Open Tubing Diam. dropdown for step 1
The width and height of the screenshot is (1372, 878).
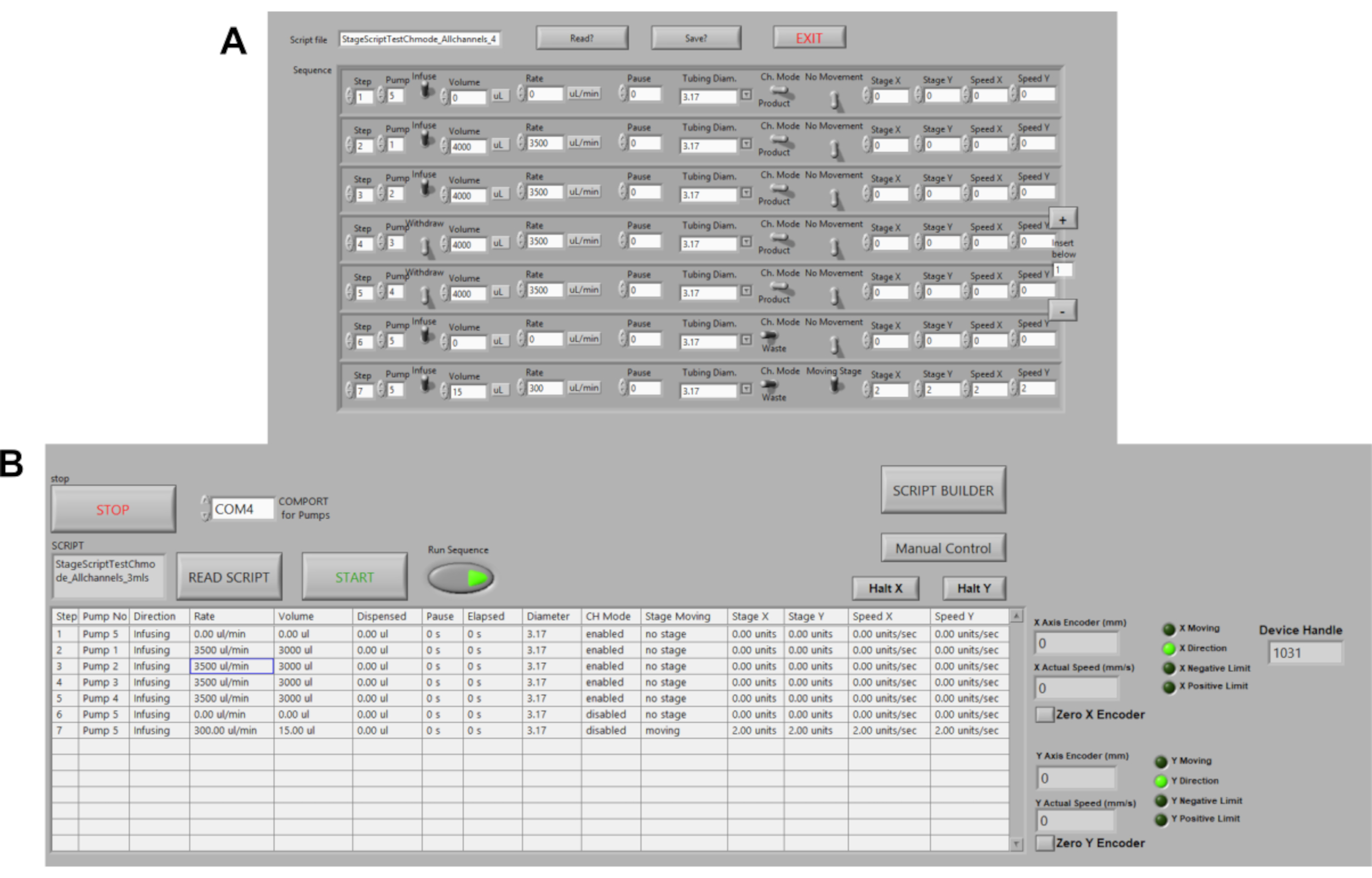click(x=746, y=95)
